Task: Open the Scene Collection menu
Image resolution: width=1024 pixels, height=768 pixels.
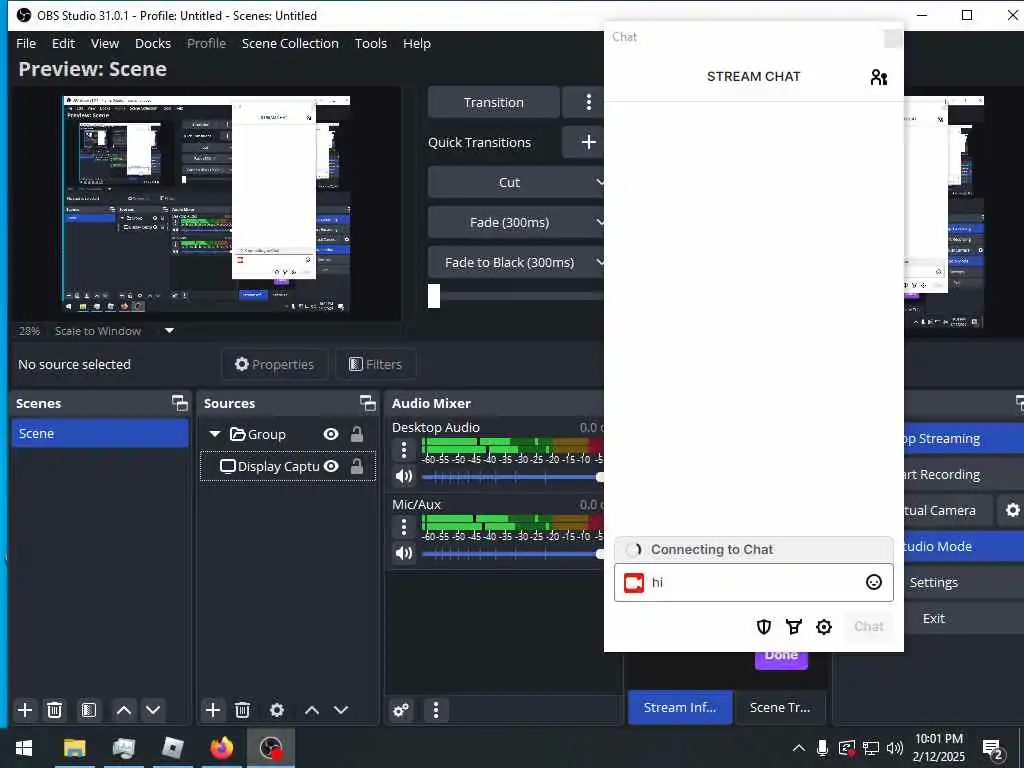Action: tap(290, 43)
